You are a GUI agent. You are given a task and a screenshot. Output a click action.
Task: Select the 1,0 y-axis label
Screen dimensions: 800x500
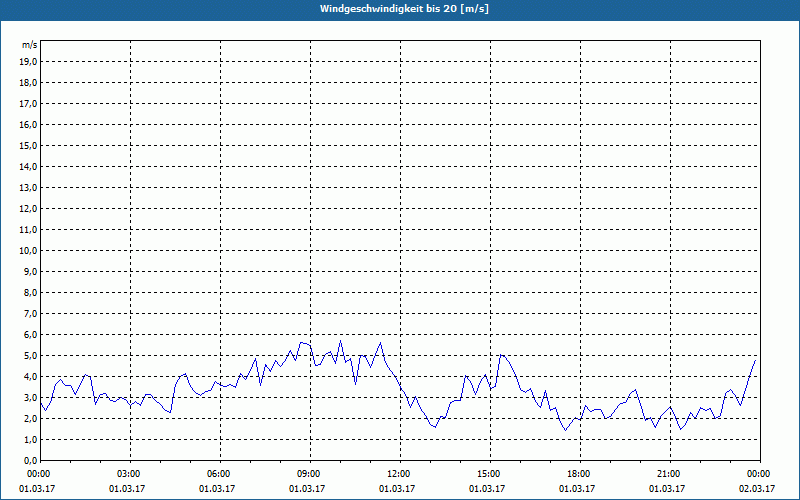coord(30,439)
